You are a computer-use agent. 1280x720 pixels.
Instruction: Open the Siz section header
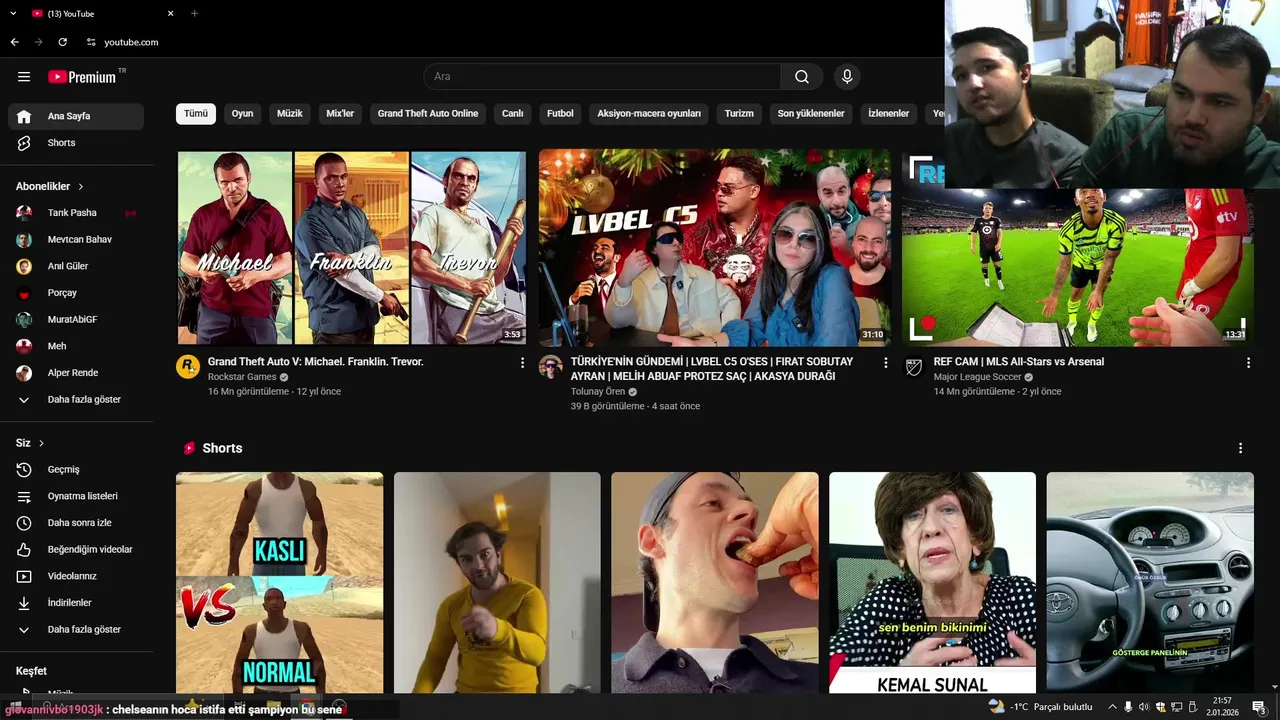pos(30,443)
